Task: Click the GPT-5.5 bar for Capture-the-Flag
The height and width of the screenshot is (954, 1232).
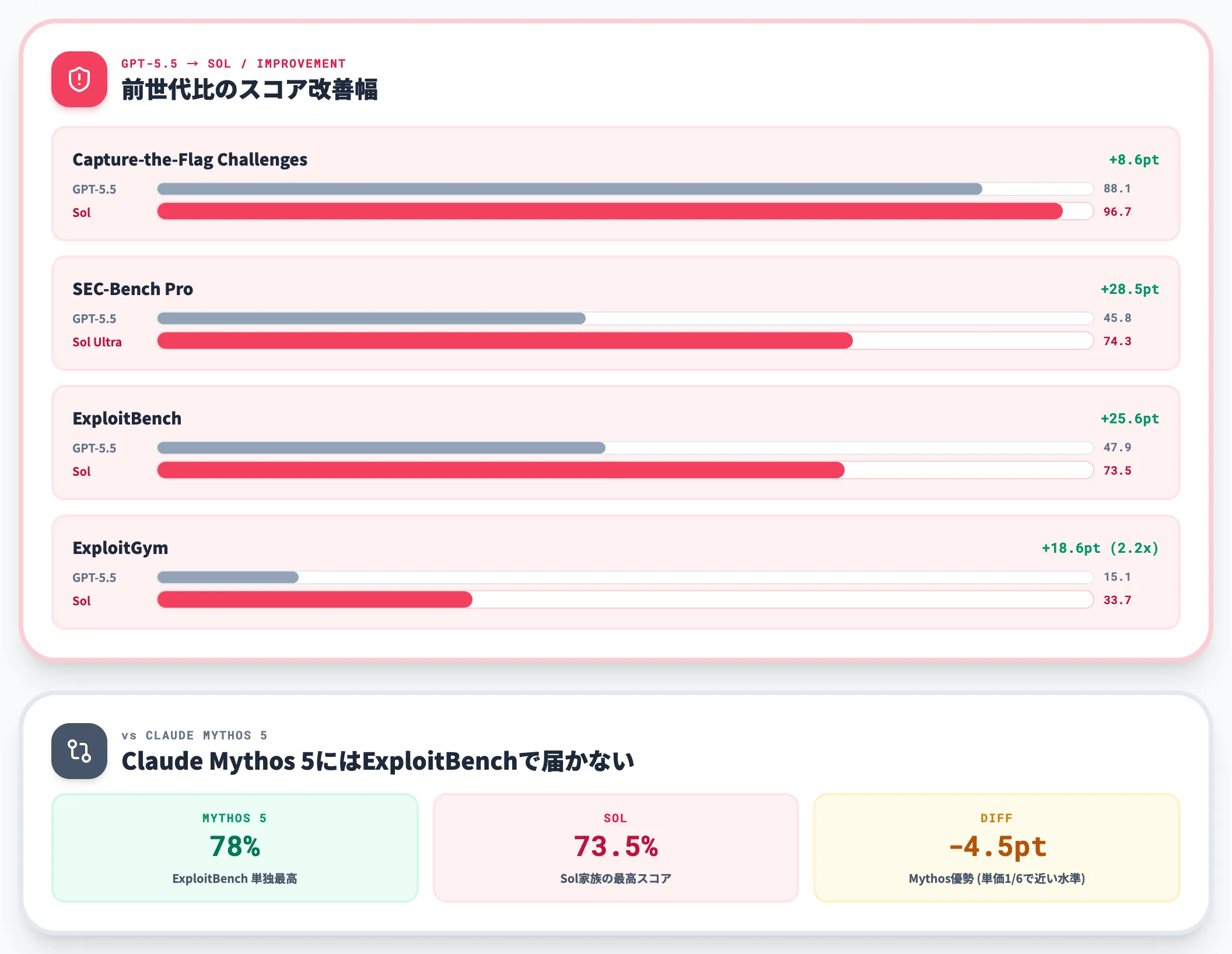Action: (x=625, y=189)
